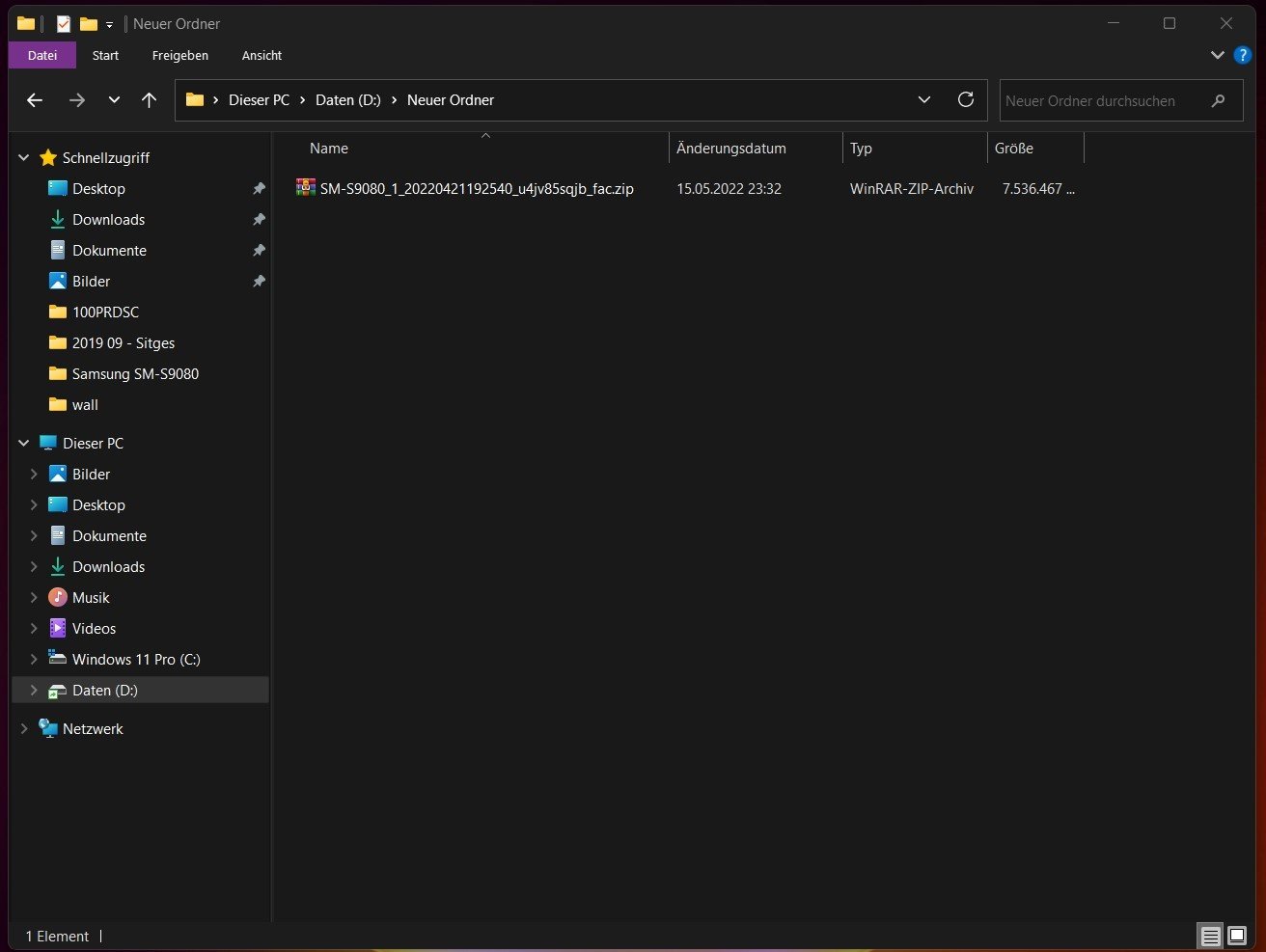This screenshot has width=1266, height=952.
Task: Click the WinRAR-ZIP-Archiv type cell
Action: click(912, 189)
